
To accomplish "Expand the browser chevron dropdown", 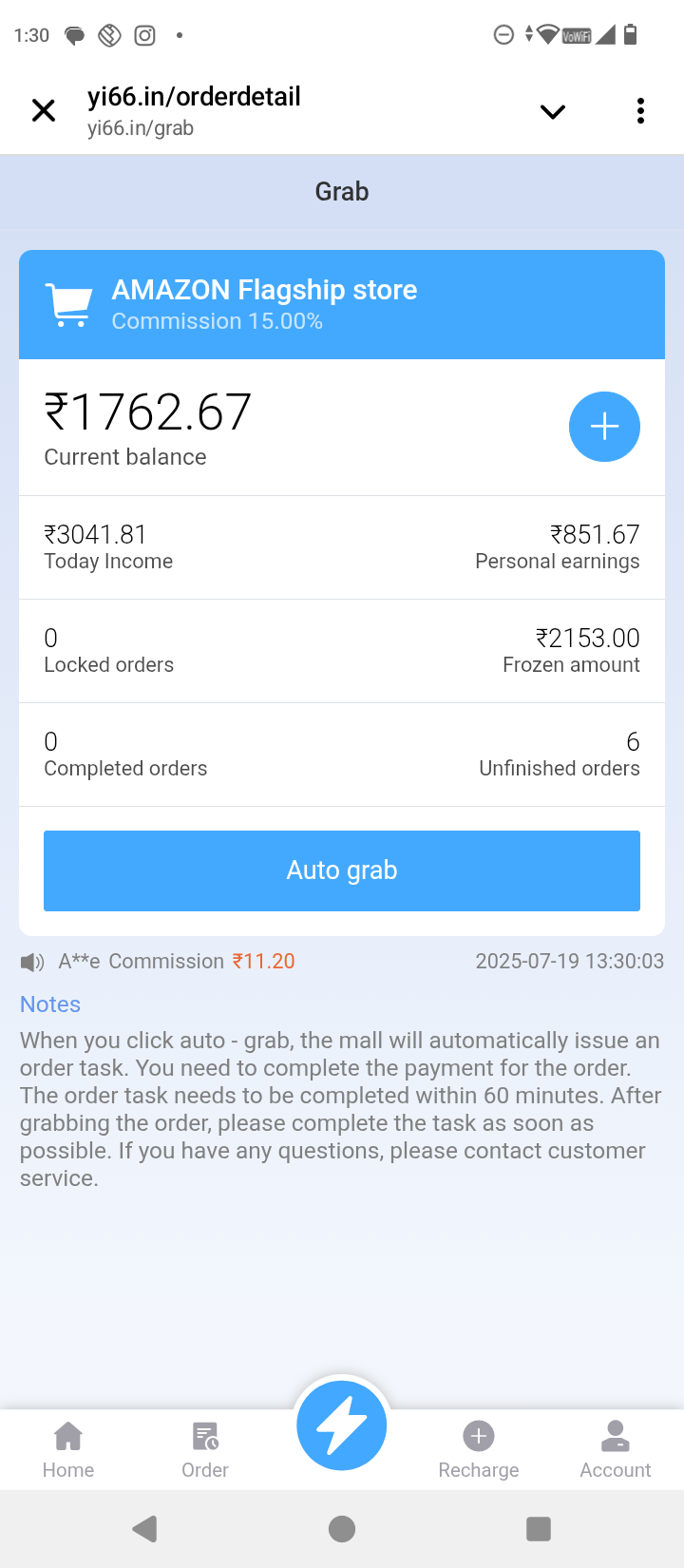I will pyautogui.click(x=553, y=111).
